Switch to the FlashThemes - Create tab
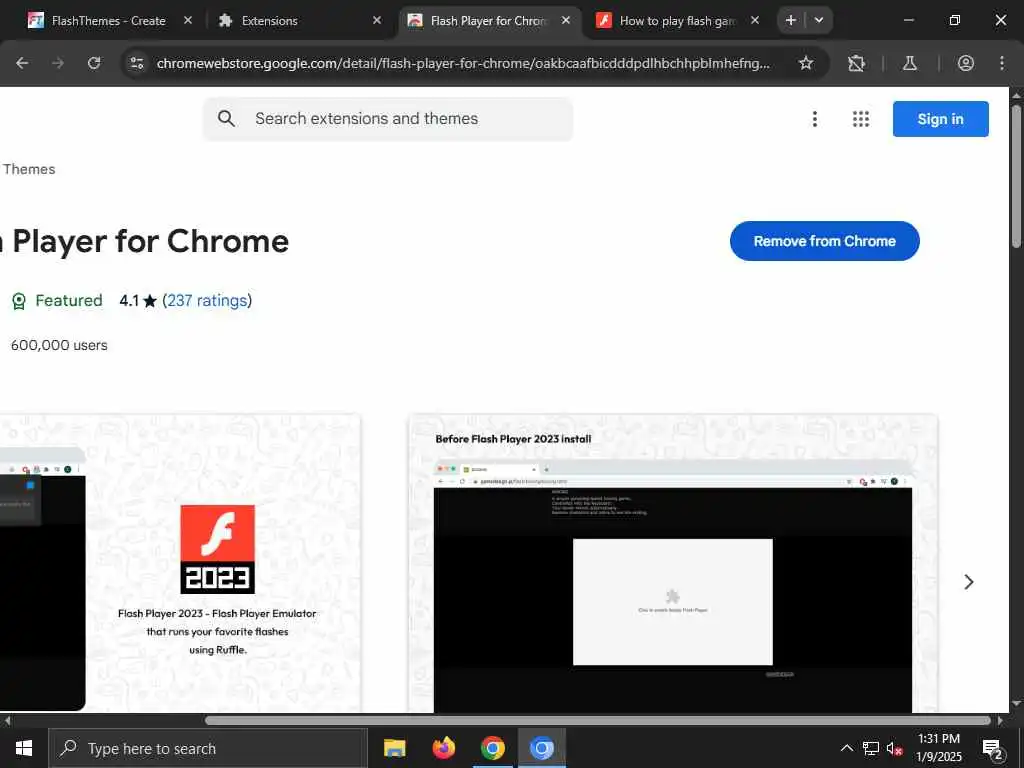The image size is (1024, 768). (x=108, y=21)
